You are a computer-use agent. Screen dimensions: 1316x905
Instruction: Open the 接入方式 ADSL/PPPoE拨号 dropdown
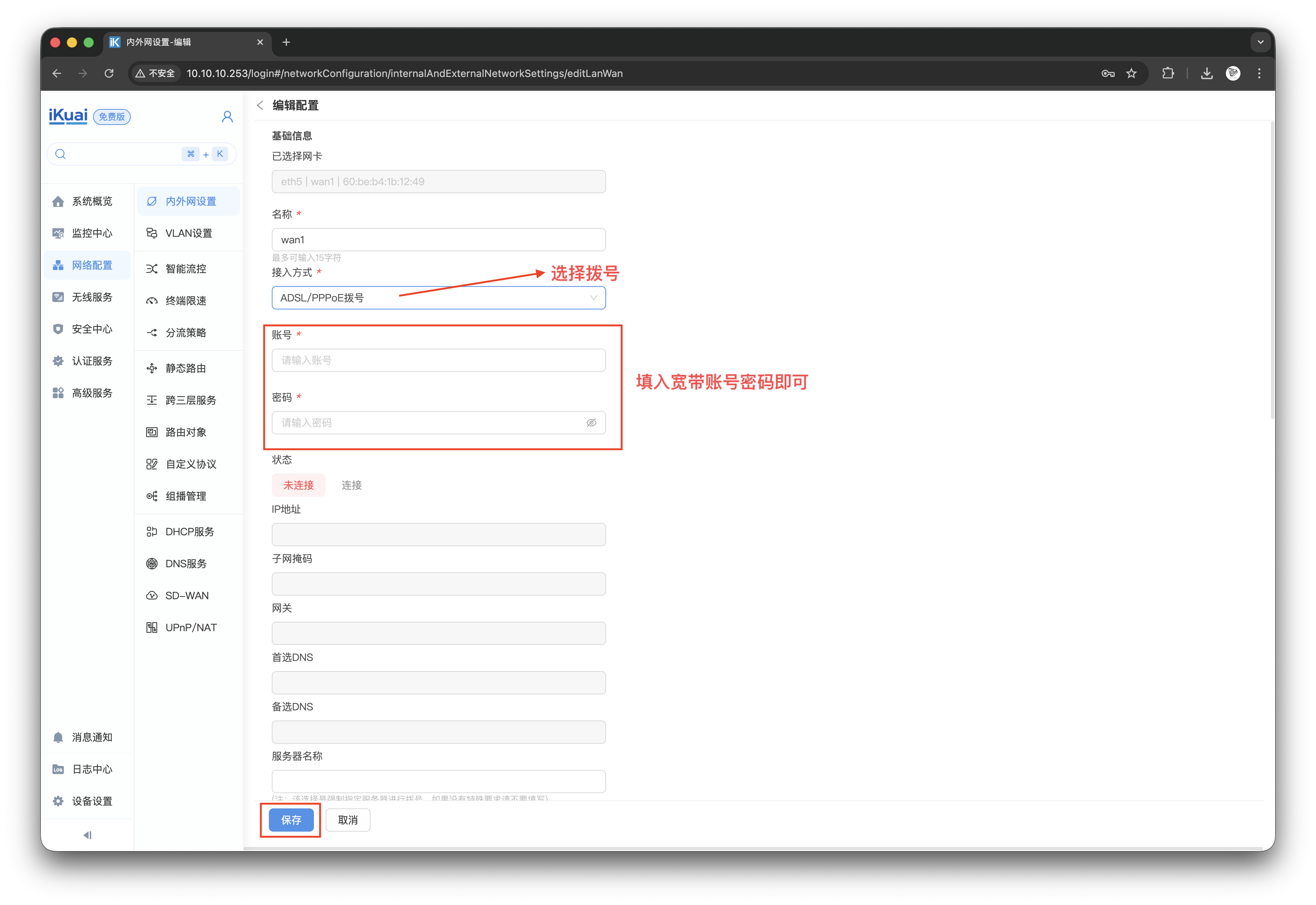point(438,298)
